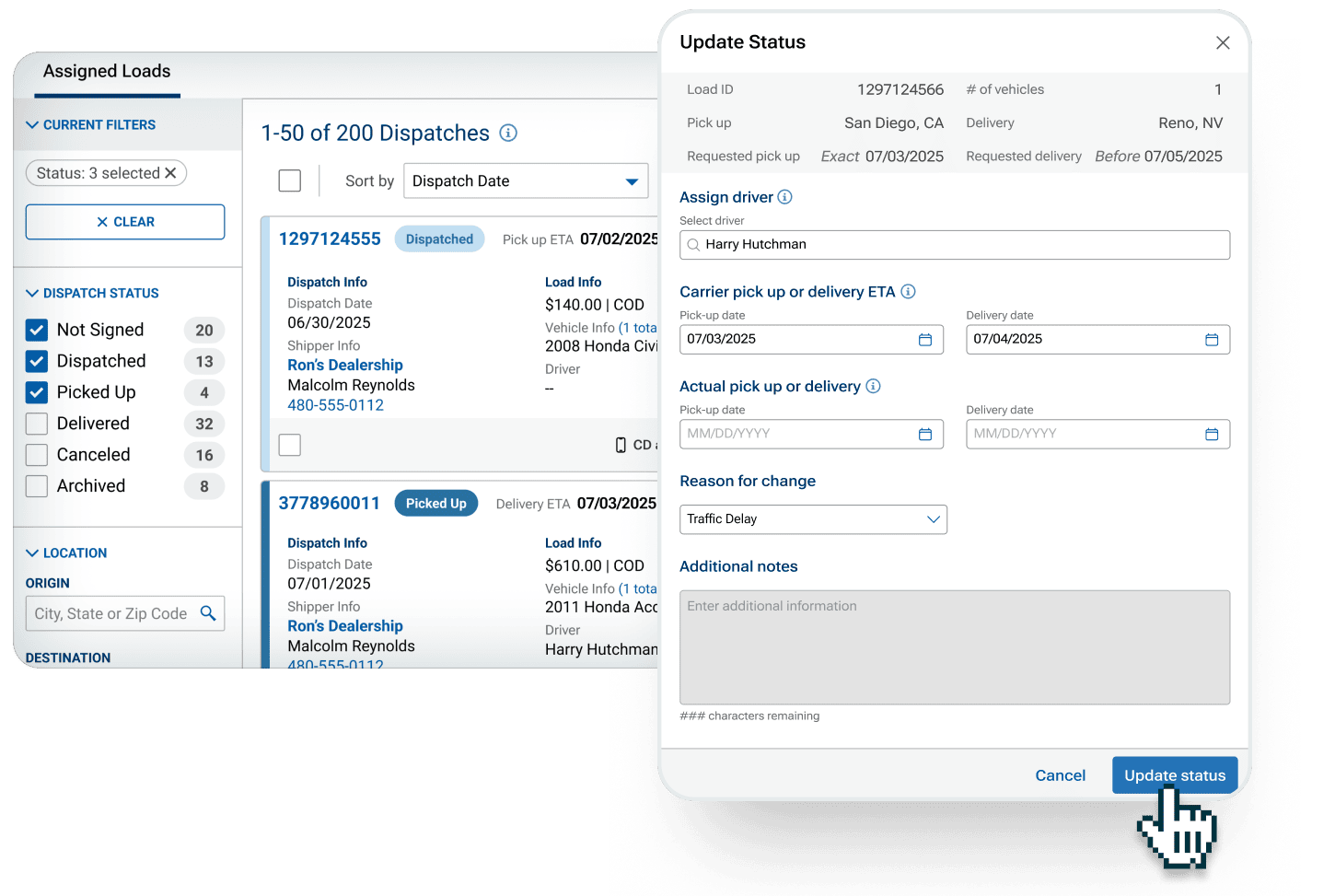Check the Archived status filter
This screenshot has height=896, width=1335.
(37, 486)
